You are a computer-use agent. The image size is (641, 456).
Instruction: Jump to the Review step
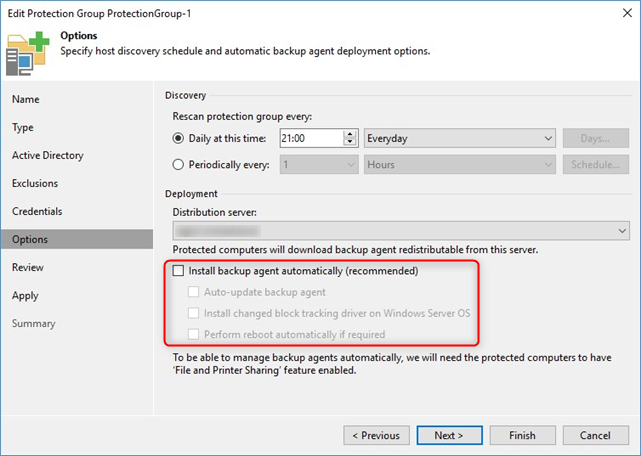point(28,268)
